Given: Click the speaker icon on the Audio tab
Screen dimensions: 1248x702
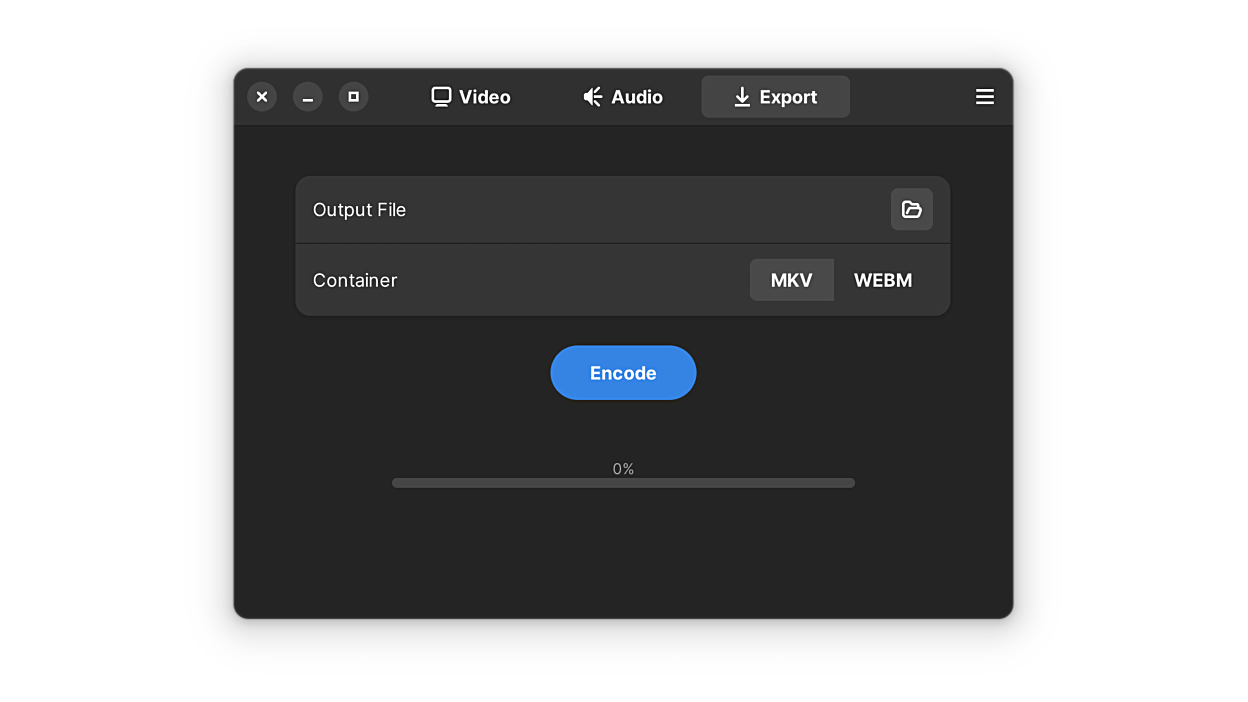Looking at the screenshot, I should point(593,96).
